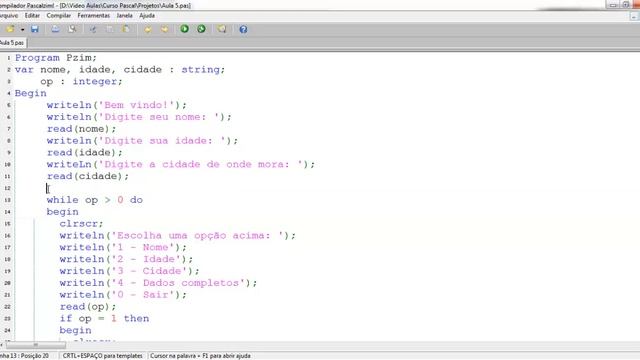This screenshot has width=640, height=360.
Task: Open the Editar menu
Action: [x=32, y=16]
